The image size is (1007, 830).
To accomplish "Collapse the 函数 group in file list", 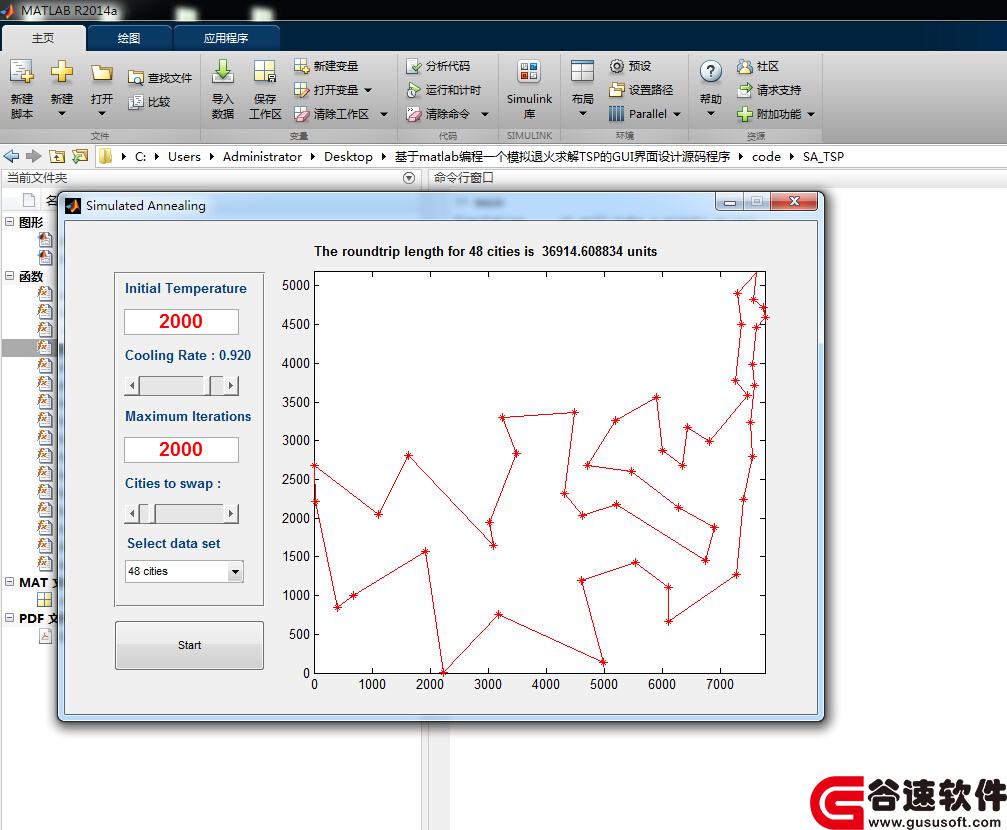I will tap(10, 276).
